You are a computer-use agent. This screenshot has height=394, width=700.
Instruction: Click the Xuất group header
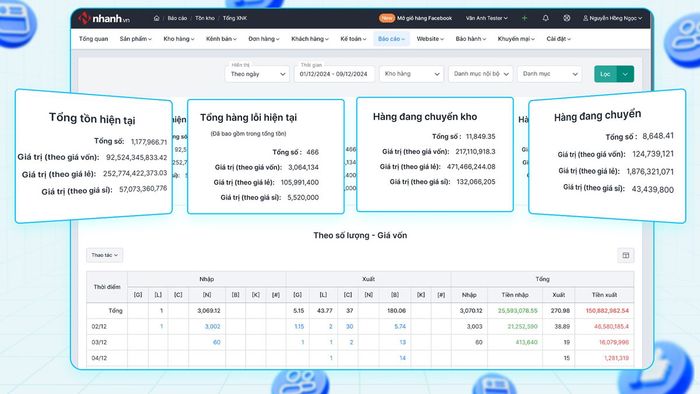pos(368,279)
